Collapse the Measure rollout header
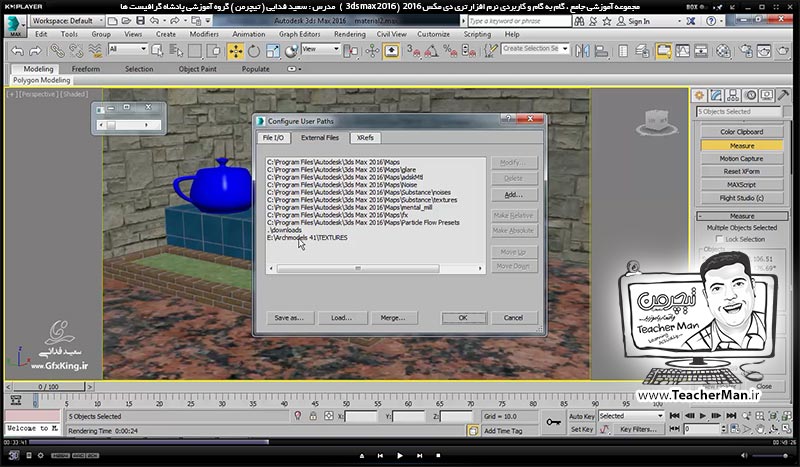The width and height of the screenshot is (800, 467). [x=742, y=216]
